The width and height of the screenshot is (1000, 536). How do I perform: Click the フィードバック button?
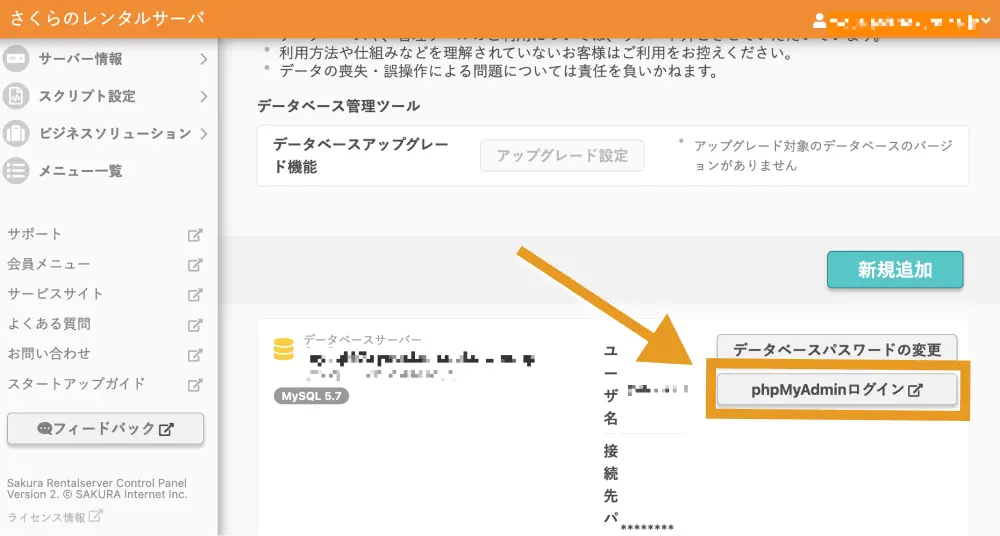tap(105, 428)
